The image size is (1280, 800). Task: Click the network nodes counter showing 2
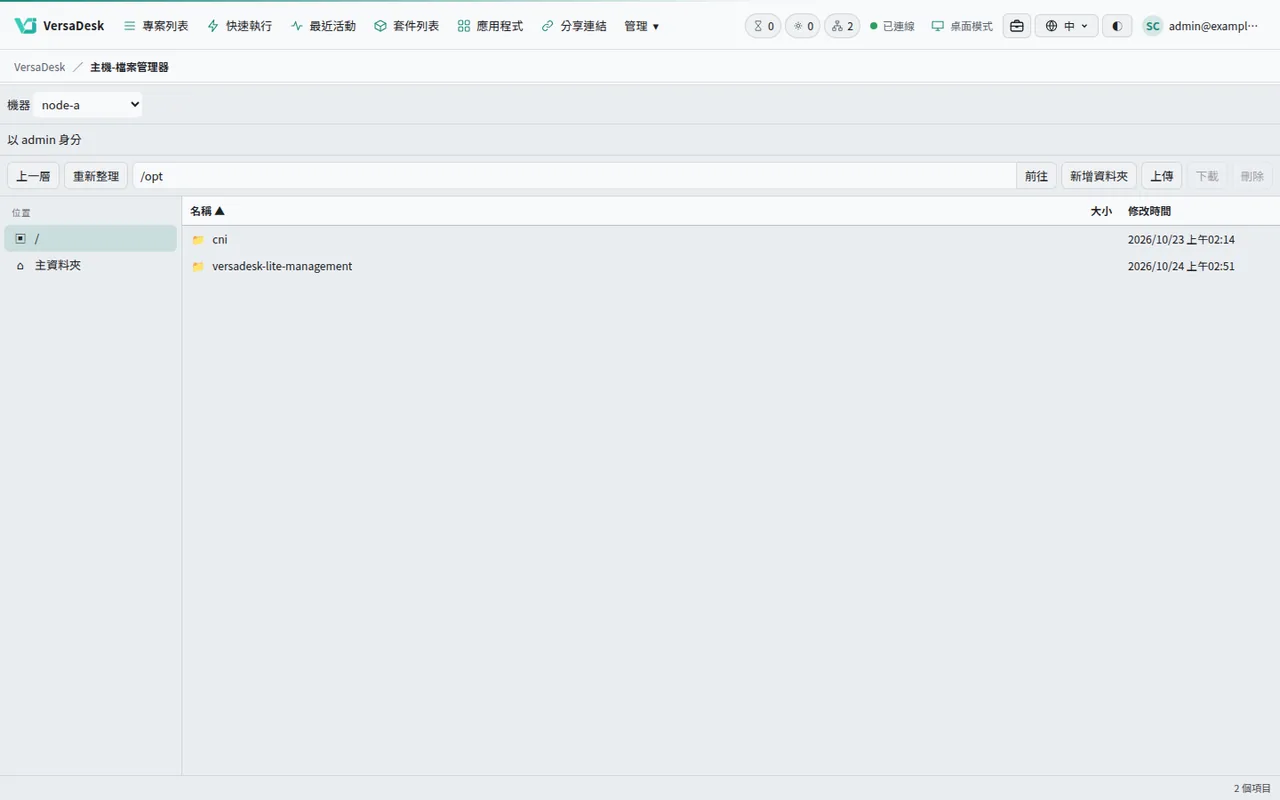pos(842,26)
